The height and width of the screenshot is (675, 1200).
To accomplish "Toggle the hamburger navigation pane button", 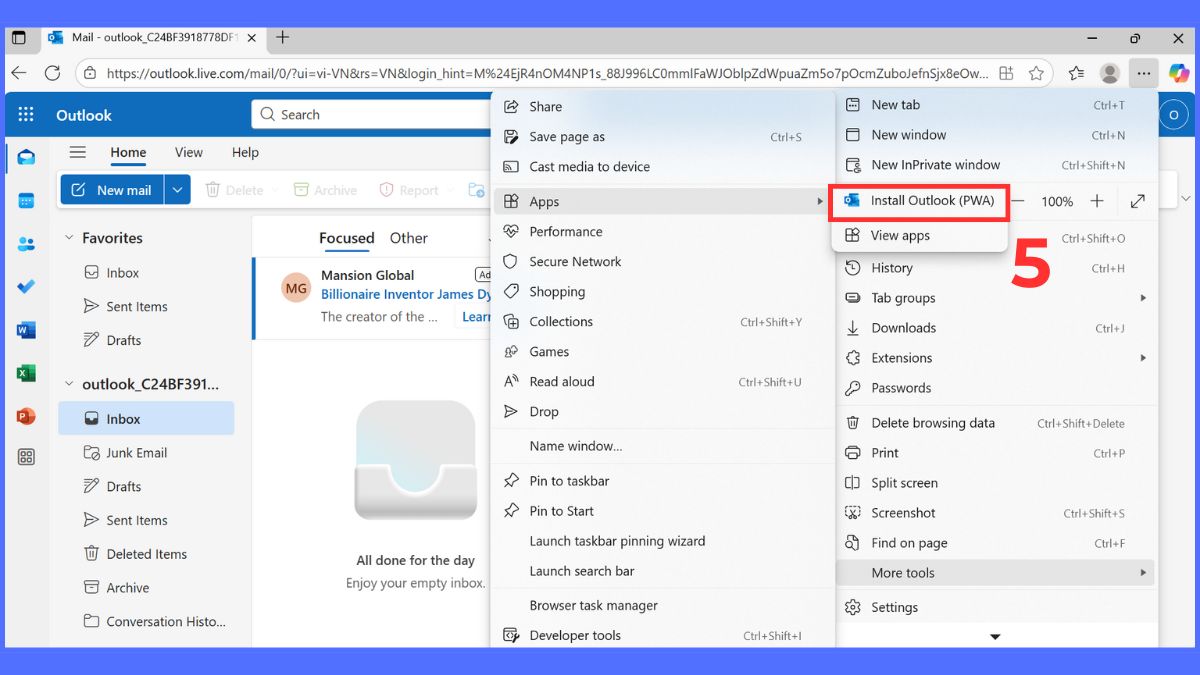I will [77, 152].
